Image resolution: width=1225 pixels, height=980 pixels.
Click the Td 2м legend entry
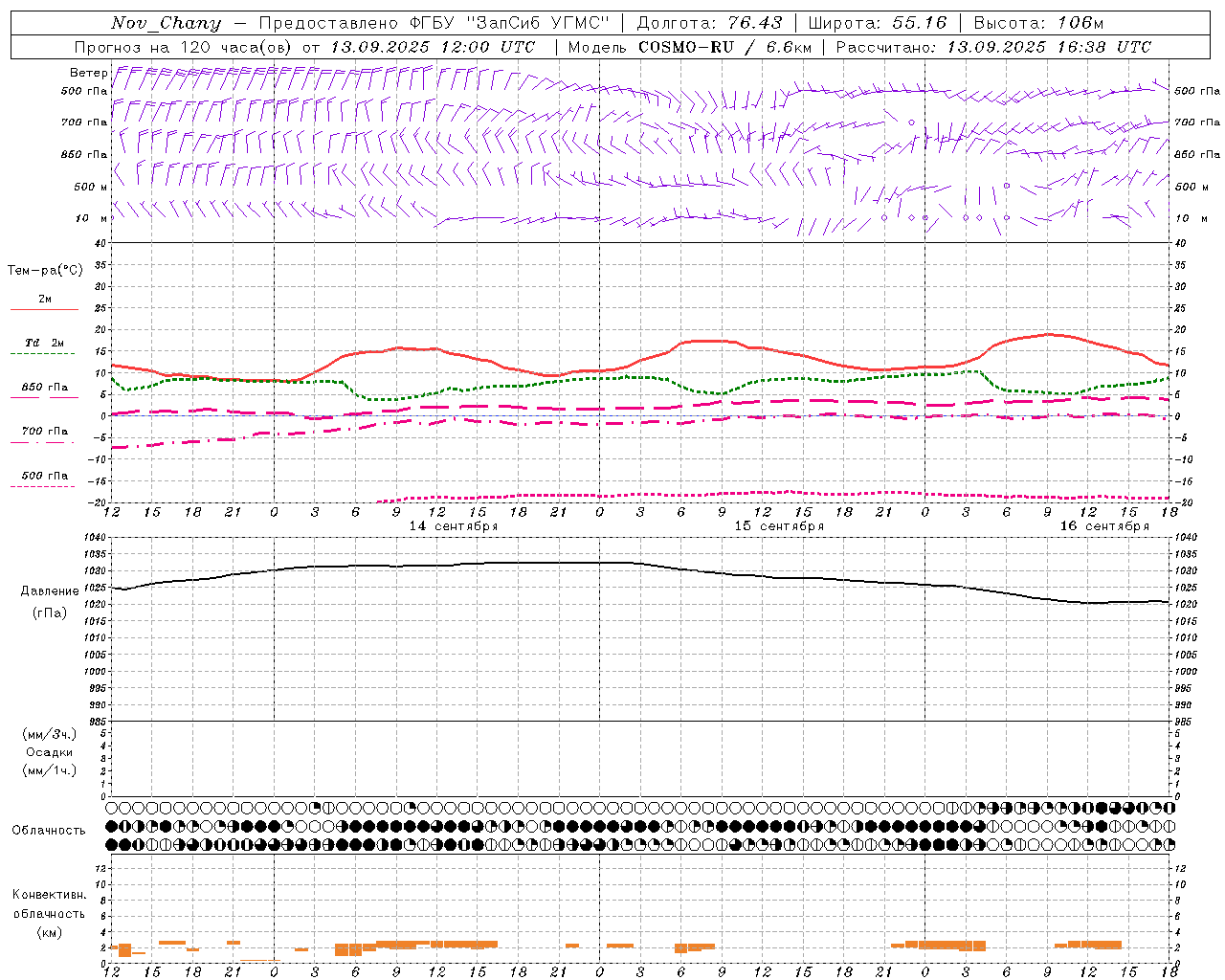[x=44, y=343]
